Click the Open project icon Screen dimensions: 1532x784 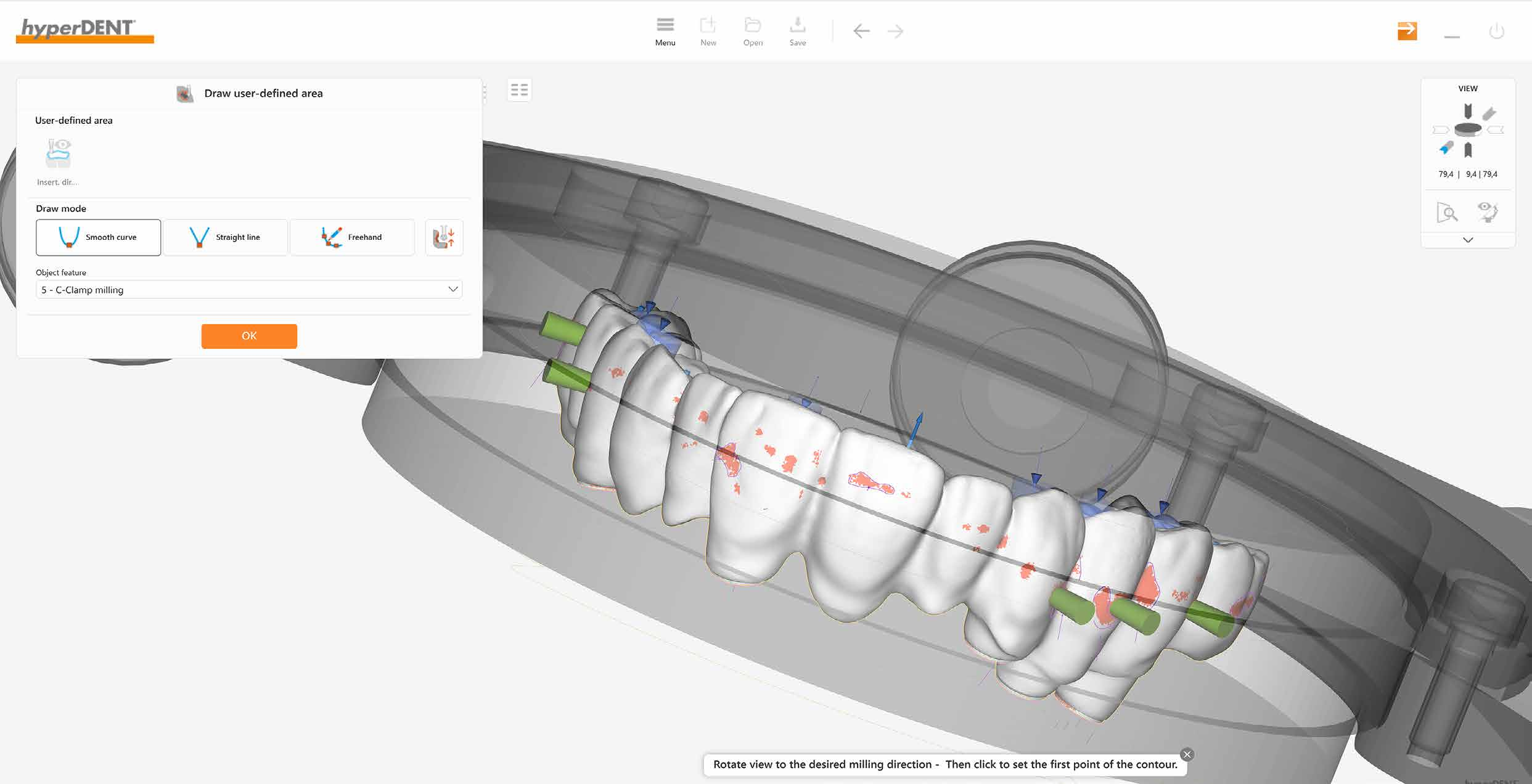click(753, 31)
